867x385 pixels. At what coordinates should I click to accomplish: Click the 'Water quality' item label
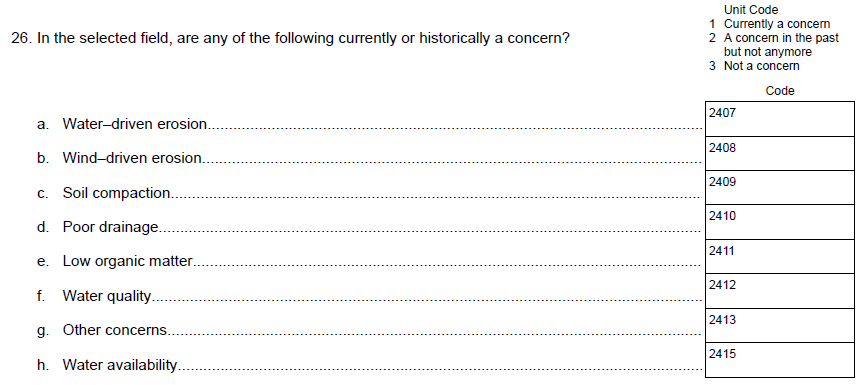pyautogui.click(x=107, y=296)
